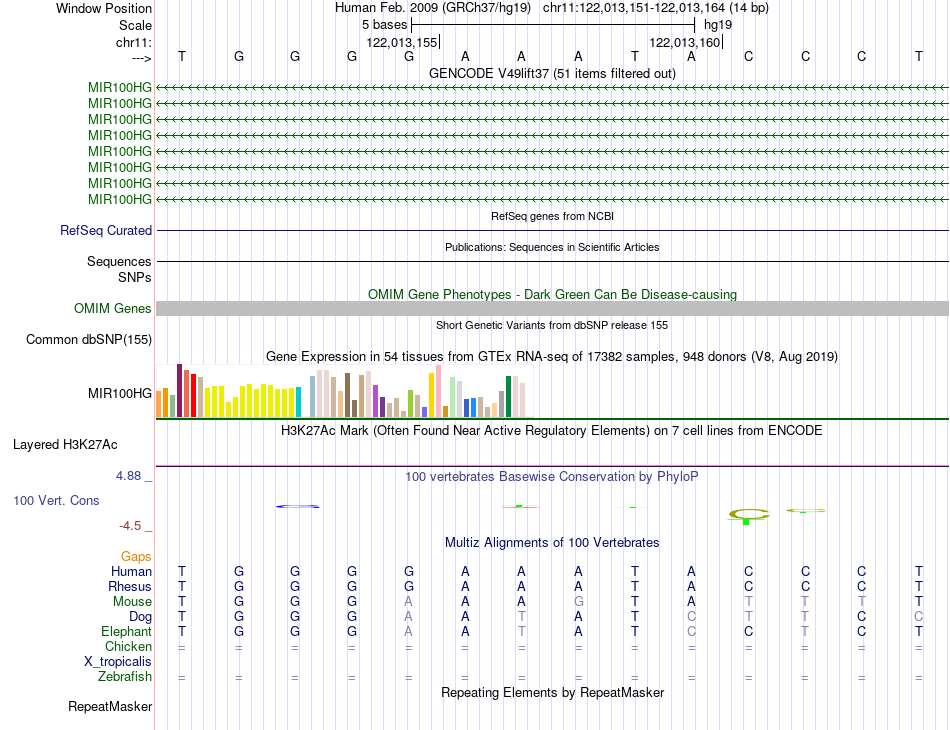
Task: Click the dark green GTEx expression bar
Action: [x=509, y=397]
